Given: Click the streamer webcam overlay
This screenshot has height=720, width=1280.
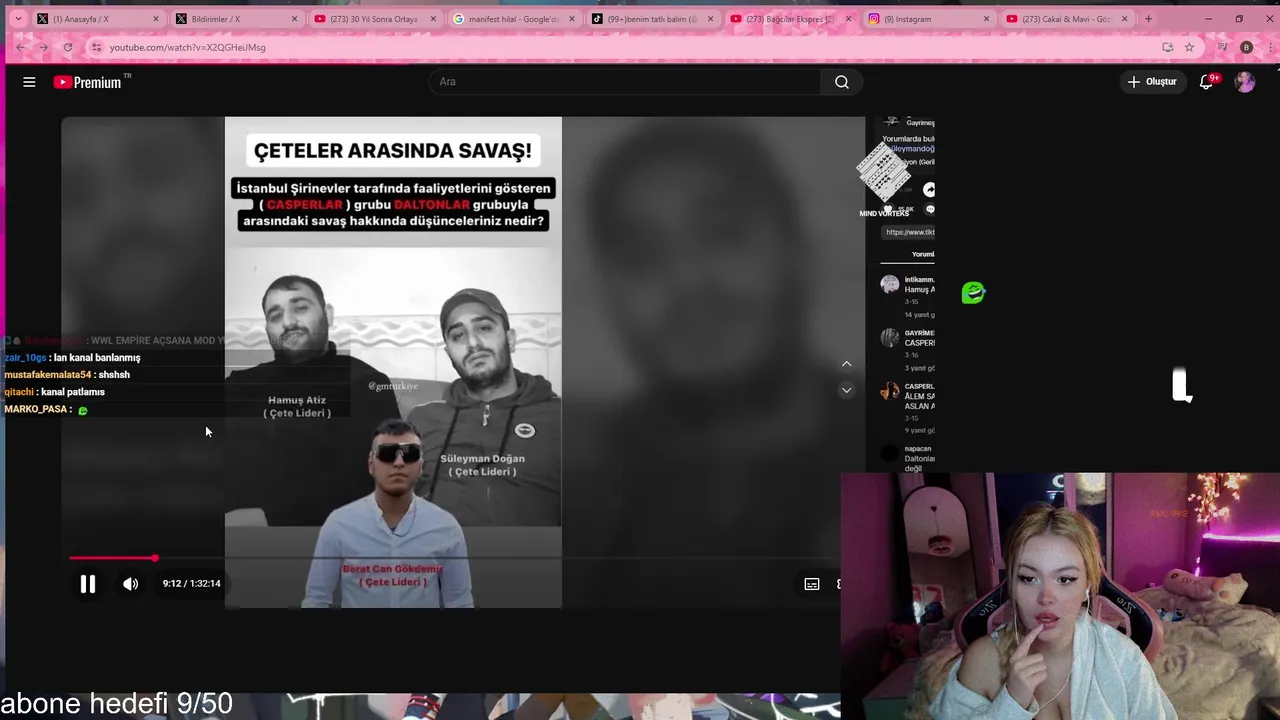Looking at the screenshot, I should click(1060, 596).
